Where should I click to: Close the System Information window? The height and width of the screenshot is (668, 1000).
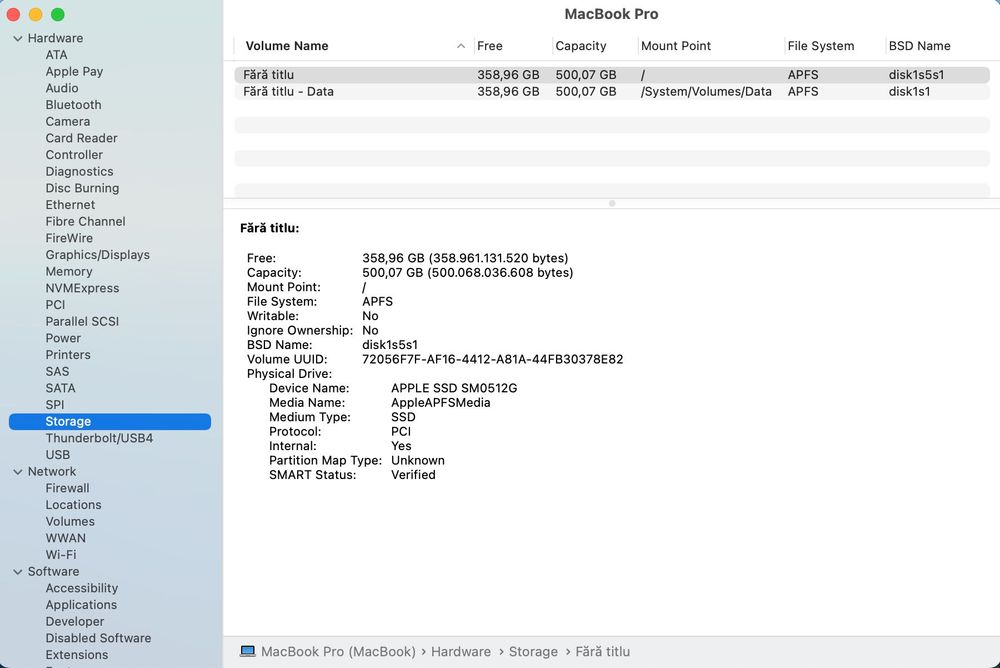(x=13, y=14)
